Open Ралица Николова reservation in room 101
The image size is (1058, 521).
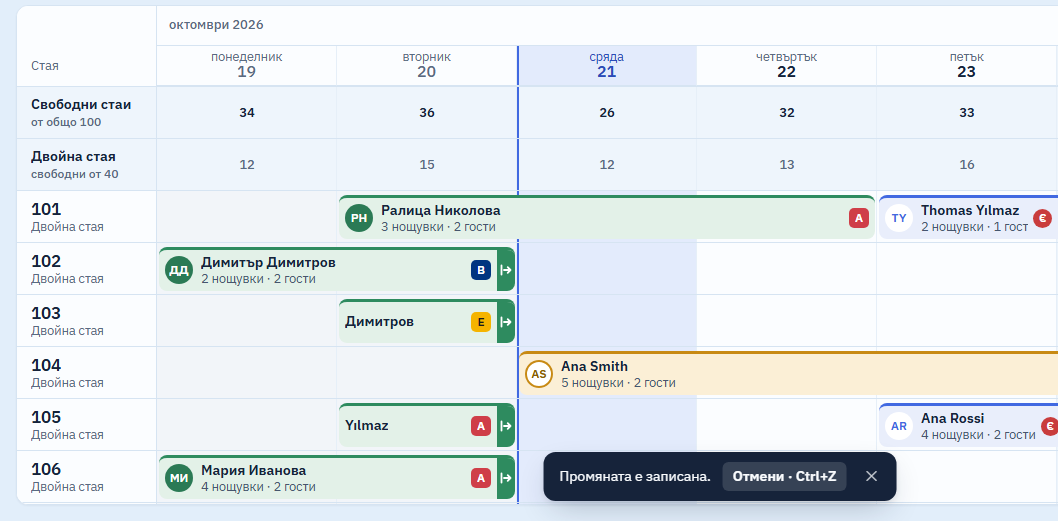(607, 217)
